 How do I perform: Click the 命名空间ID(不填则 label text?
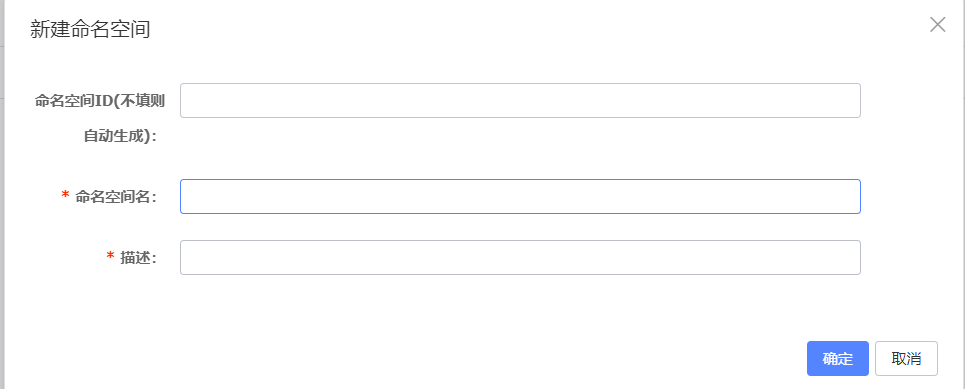(x=100, y=101)
